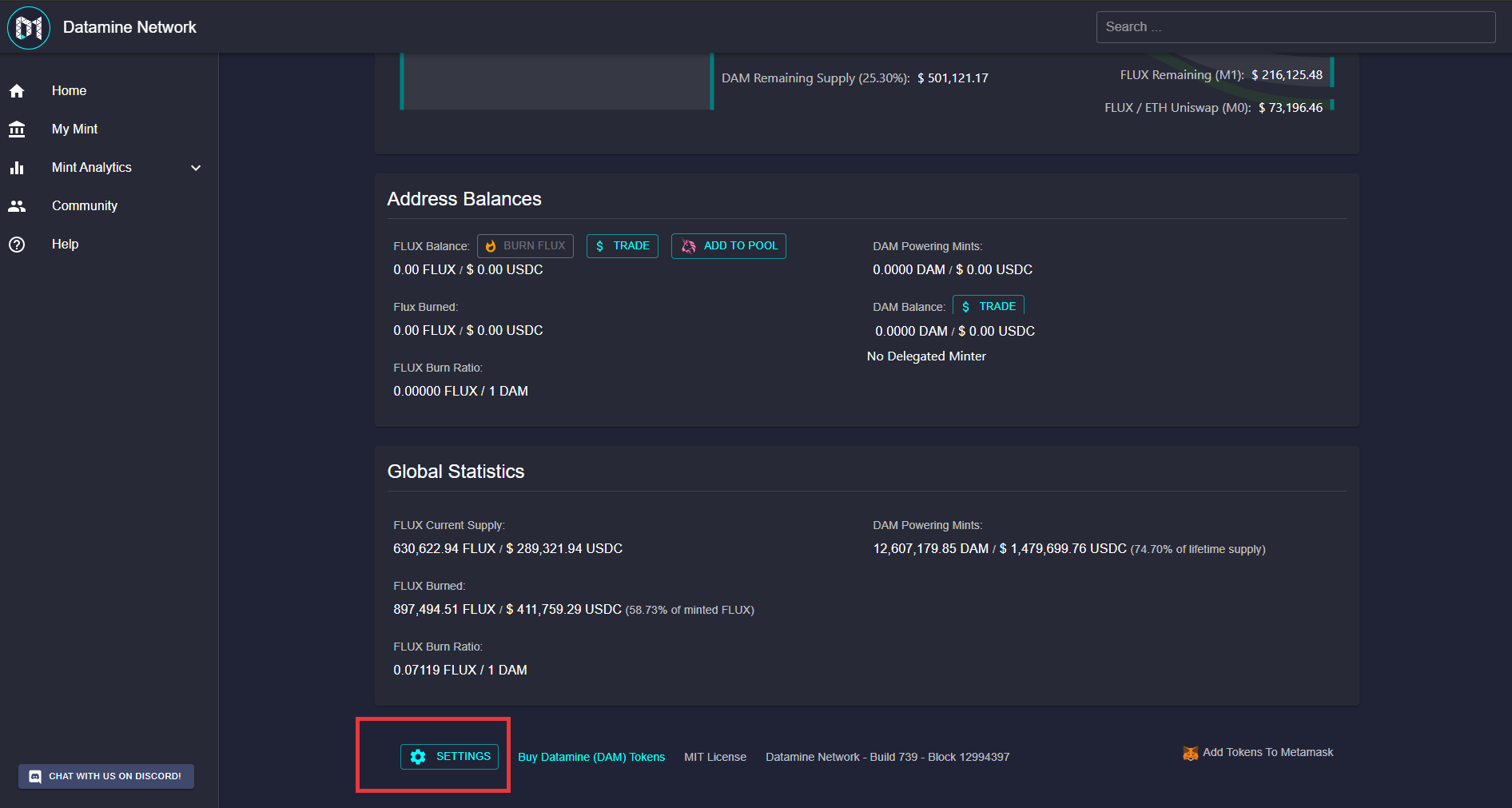Click the Metamask fox icon
The image size is (1512, 808).
click(1191, 753)
